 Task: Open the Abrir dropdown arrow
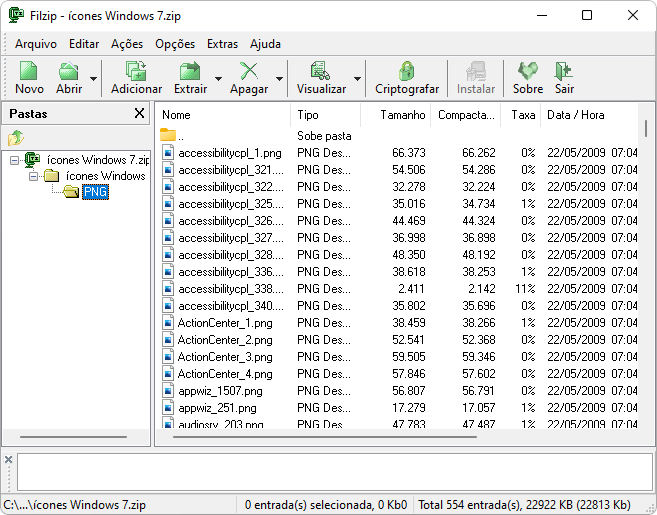tap(93, 78)
